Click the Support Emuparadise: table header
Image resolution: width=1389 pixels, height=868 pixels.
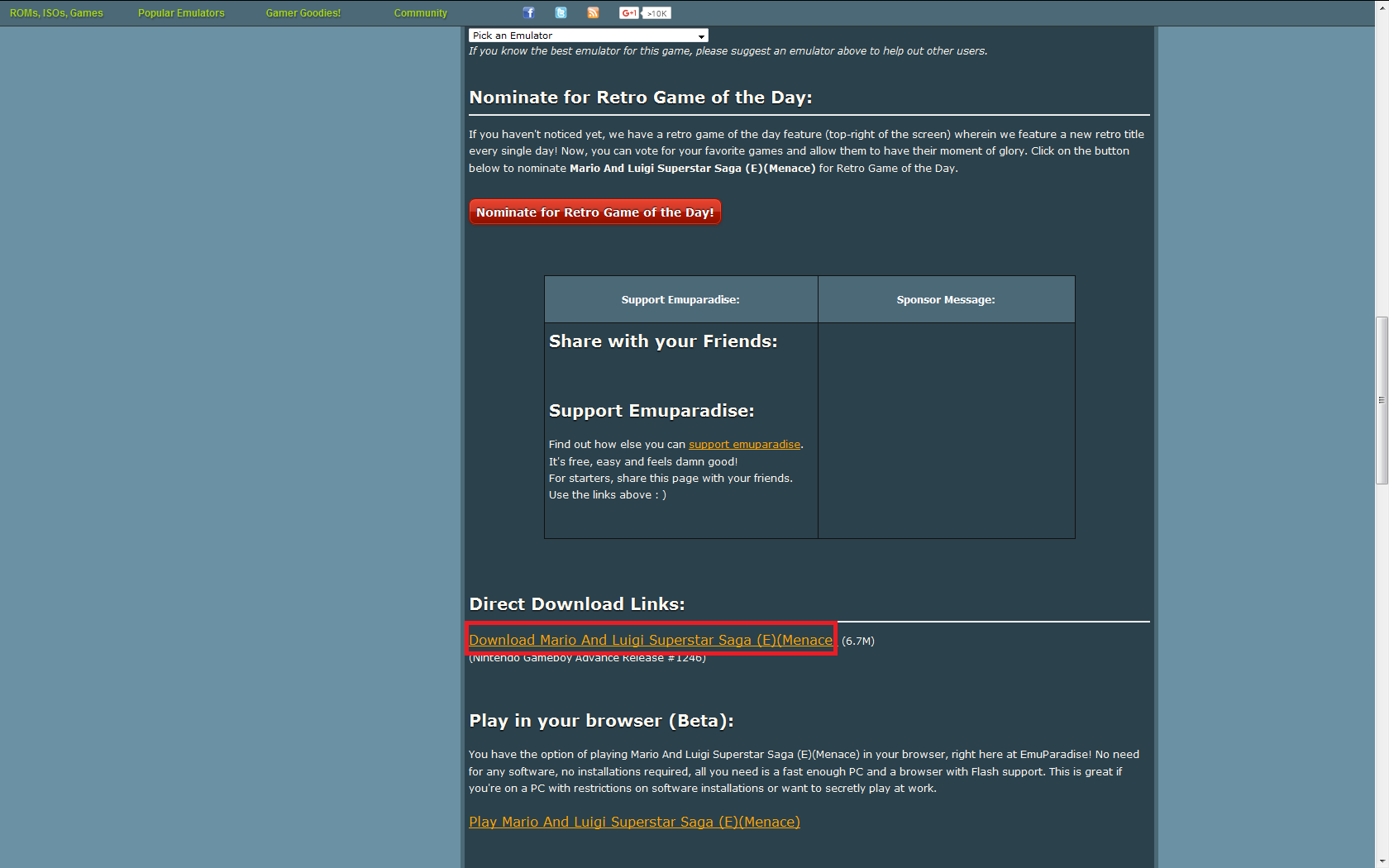click(x=680, y=300)
